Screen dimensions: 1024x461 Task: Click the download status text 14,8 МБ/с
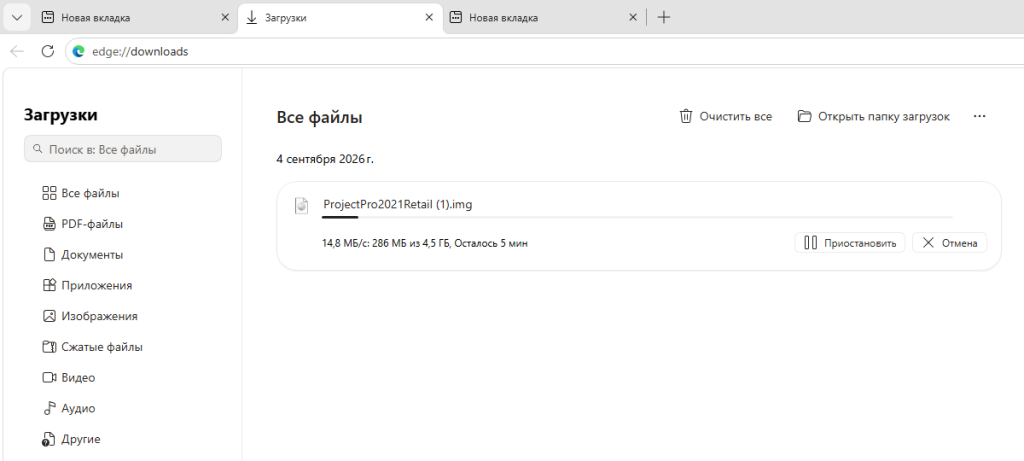424,244
